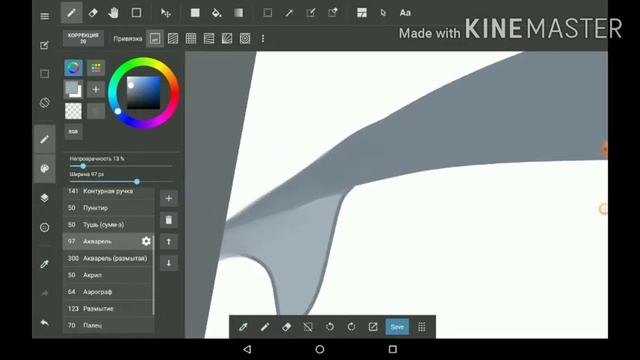Viewport: 640px width, 360px height.
Task: Select the comic panel divide tool
Action: [x=362, y=13]
